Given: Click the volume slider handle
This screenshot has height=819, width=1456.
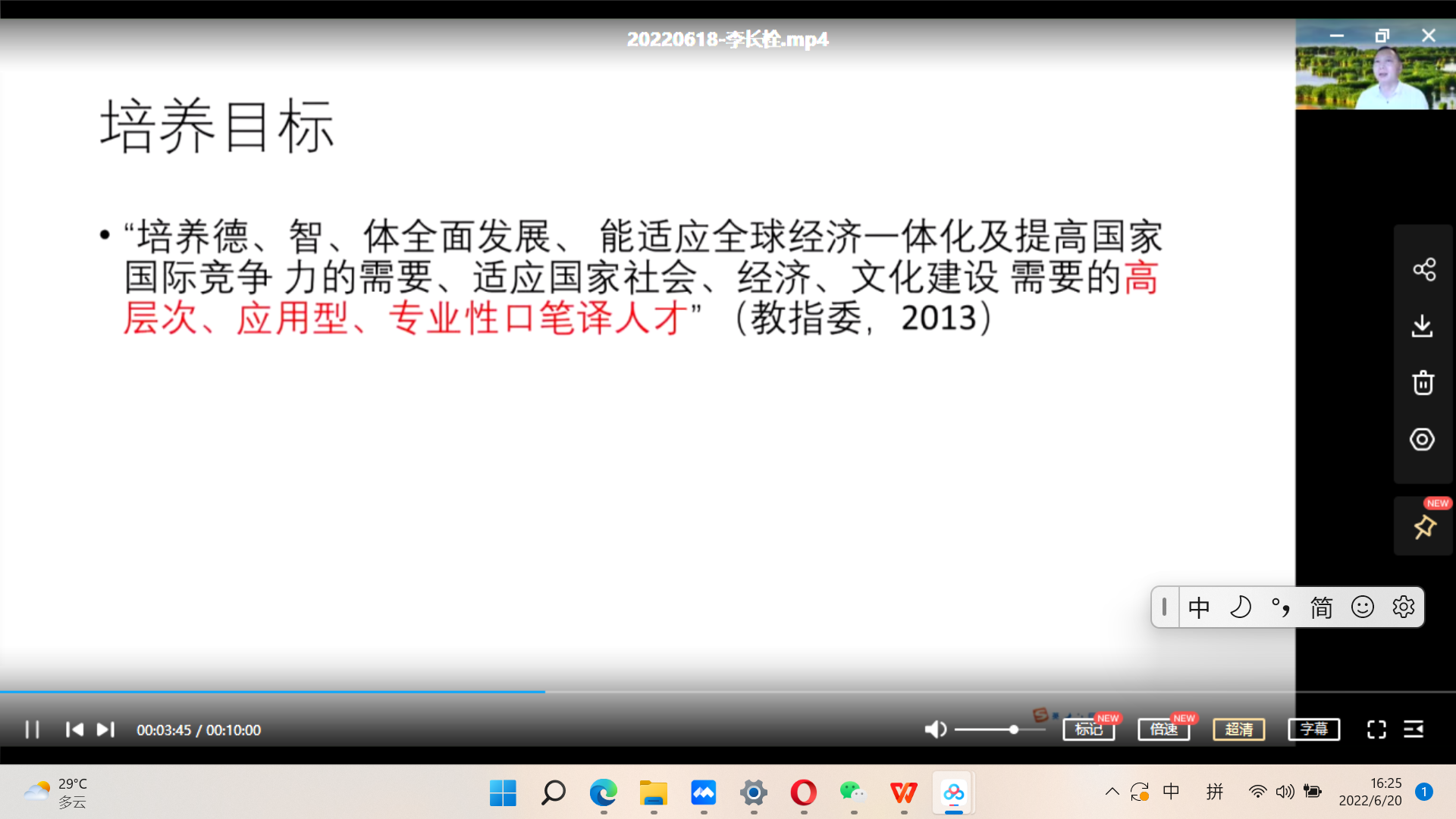Looking at the screenshot, I should point(1014,730).
